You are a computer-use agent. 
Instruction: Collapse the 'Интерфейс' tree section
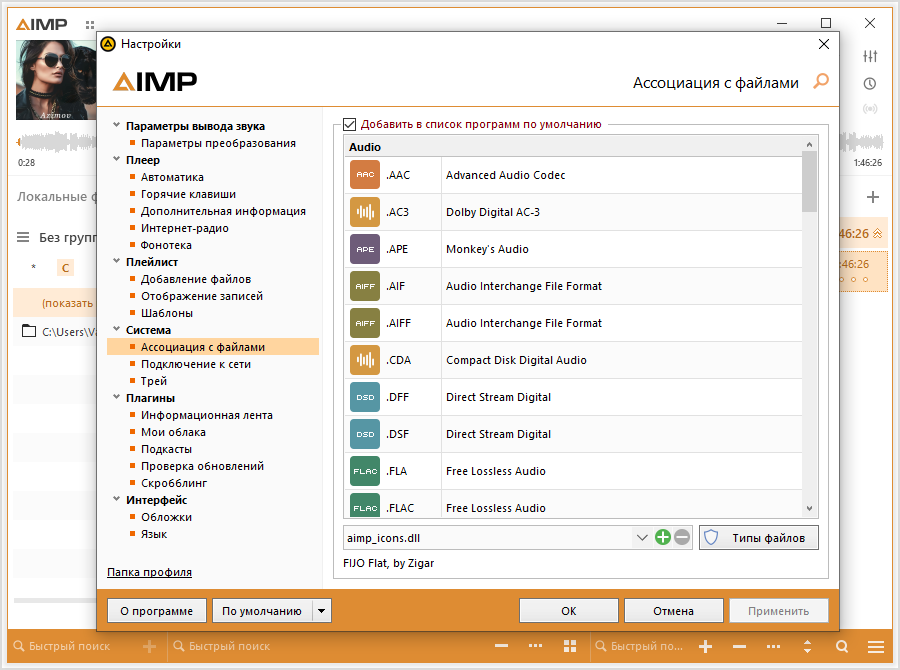[x=117, y=499]
